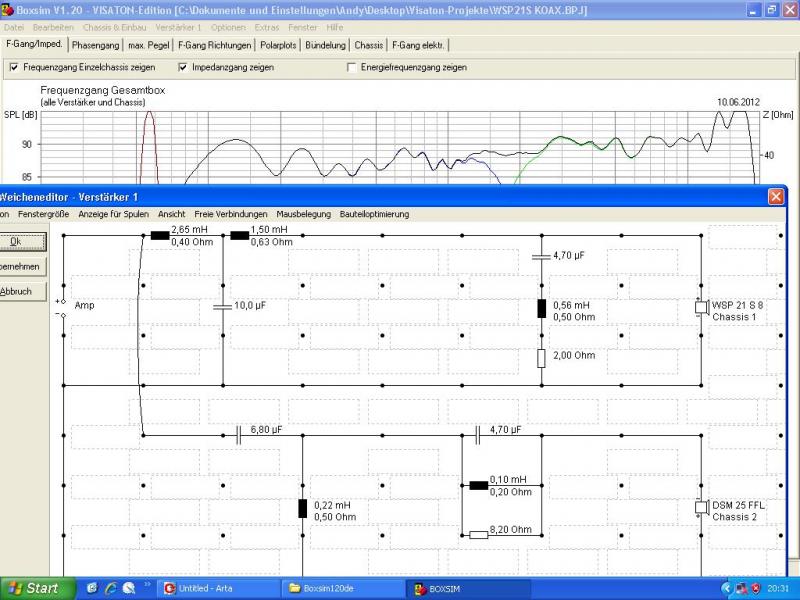Click the Chassis 1 label
This screenshot has height=600, width=800.
tap(734, 317)
